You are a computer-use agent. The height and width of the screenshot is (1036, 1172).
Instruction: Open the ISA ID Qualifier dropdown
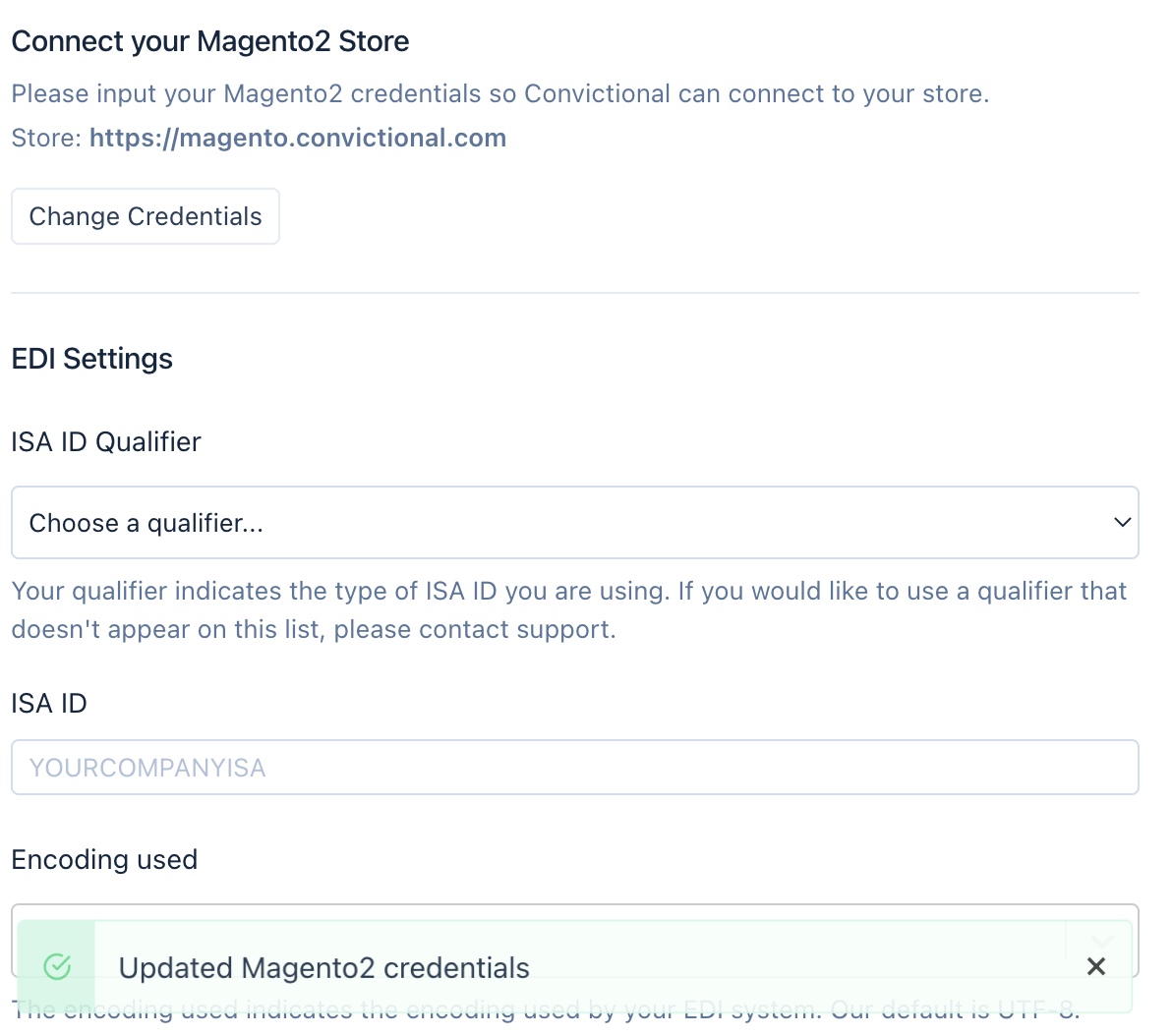(x=574, y=523)
